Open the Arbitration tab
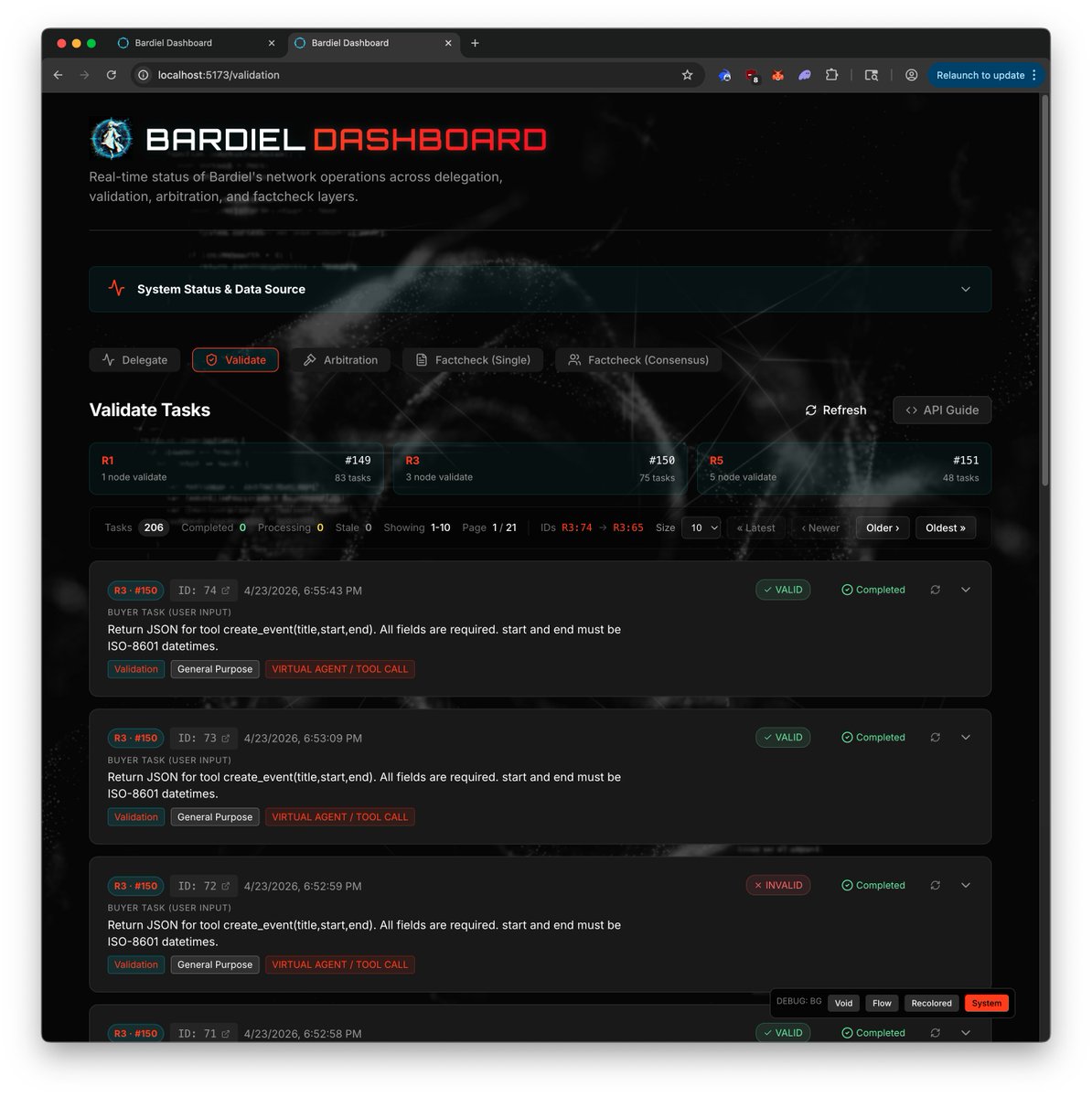Image resolution: width=1092 pixels, height=1097 pixels. (340, 360)
